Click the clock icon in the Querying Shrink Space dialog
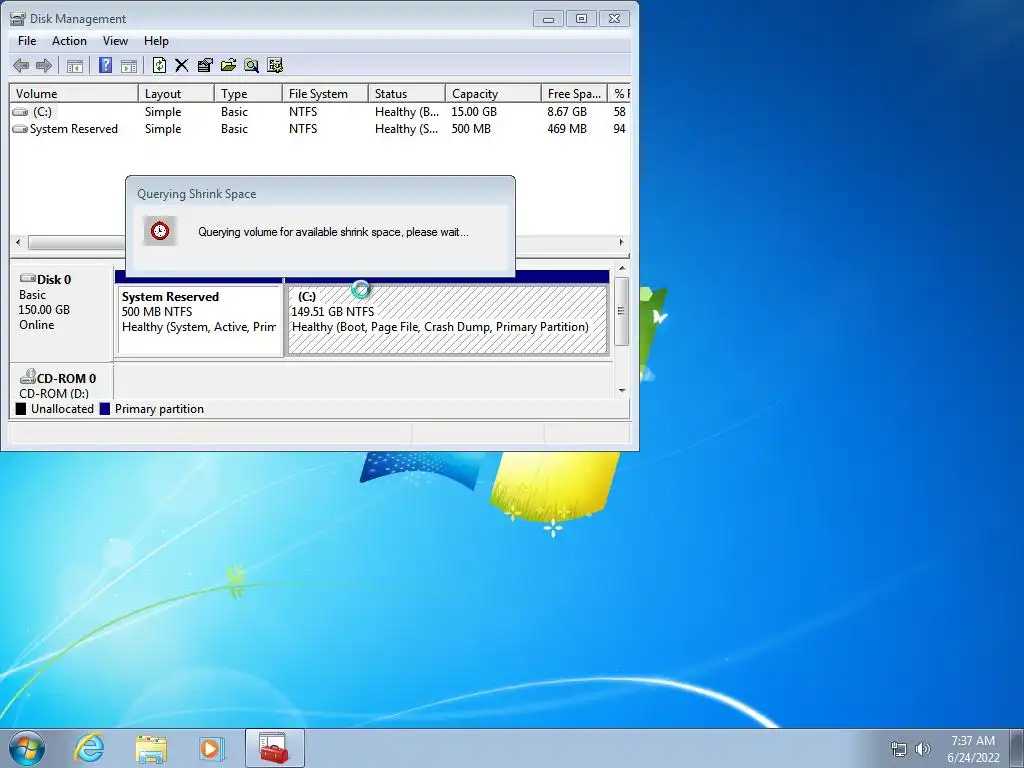This screenshot has height=768, width=1024. (x=160, y=231)
